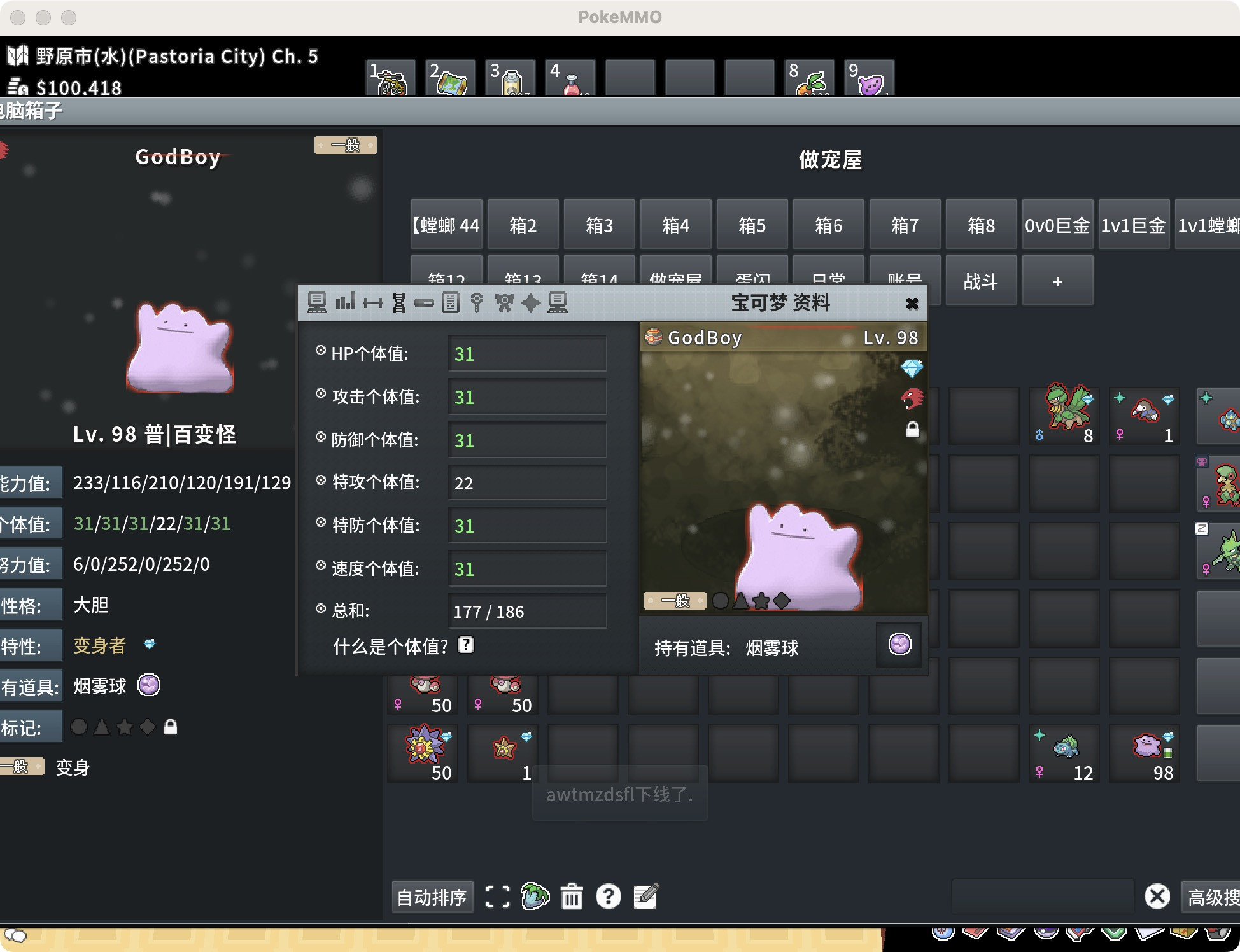Toggle the star marking in left panel
1240x952 pixels.
[125, 727]
